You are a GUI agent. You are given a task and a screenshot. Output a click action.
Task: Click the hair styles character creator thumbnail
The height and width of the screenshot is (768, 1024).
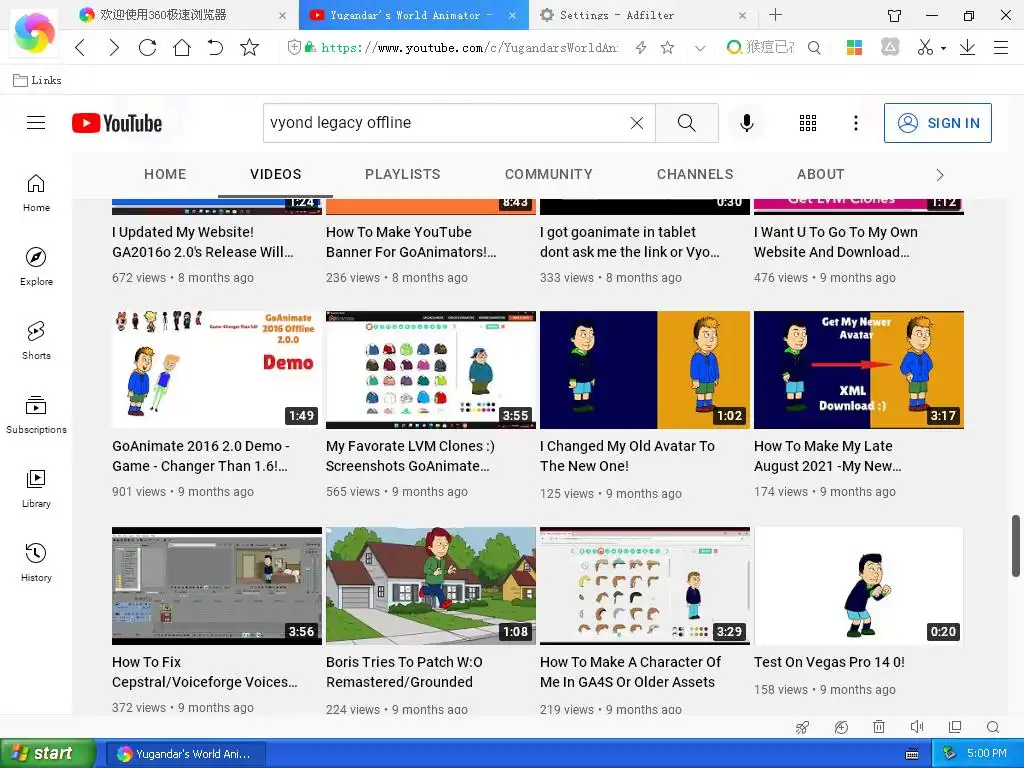[645, 586]
